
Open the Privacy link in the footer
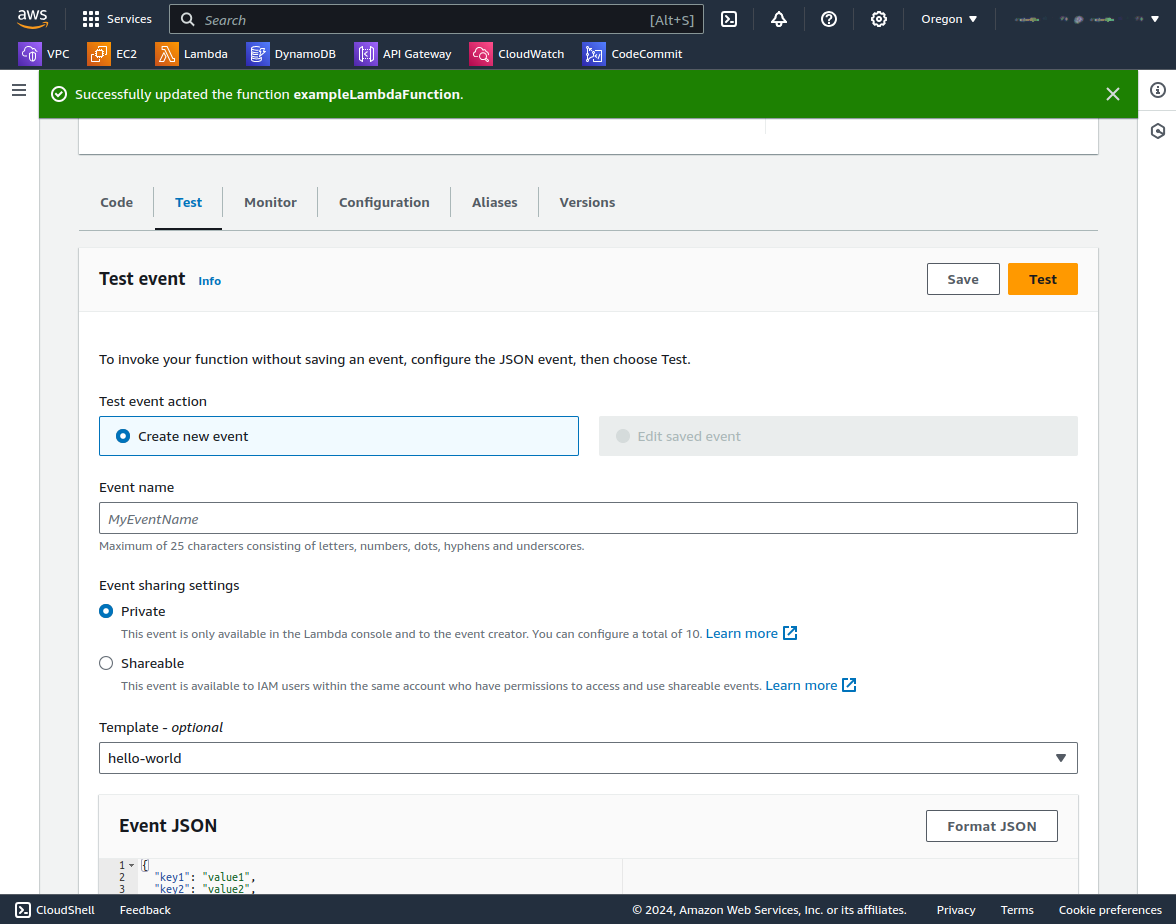956,910
